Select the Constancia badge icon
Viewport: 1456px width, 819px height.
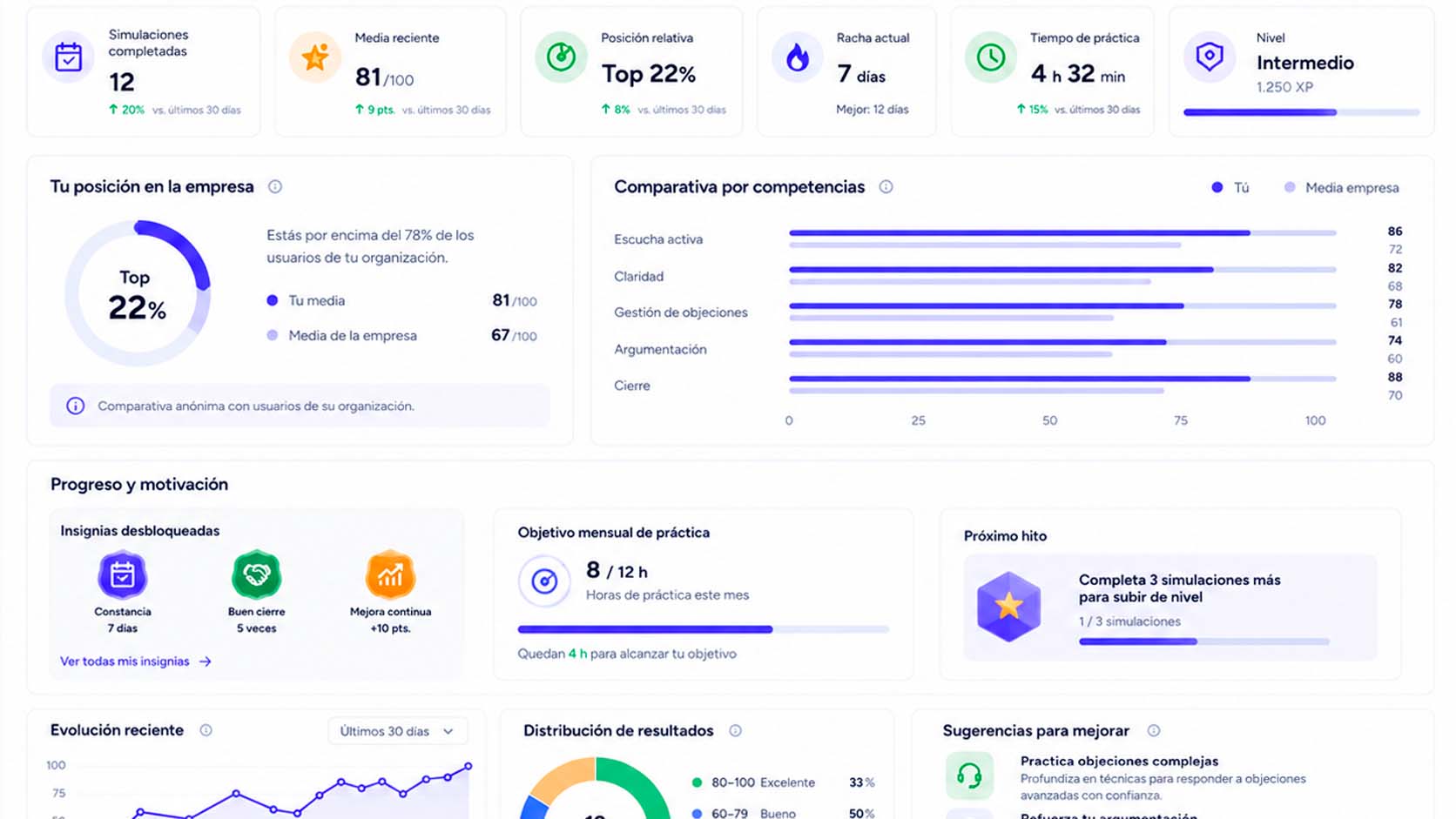(122, 574)
